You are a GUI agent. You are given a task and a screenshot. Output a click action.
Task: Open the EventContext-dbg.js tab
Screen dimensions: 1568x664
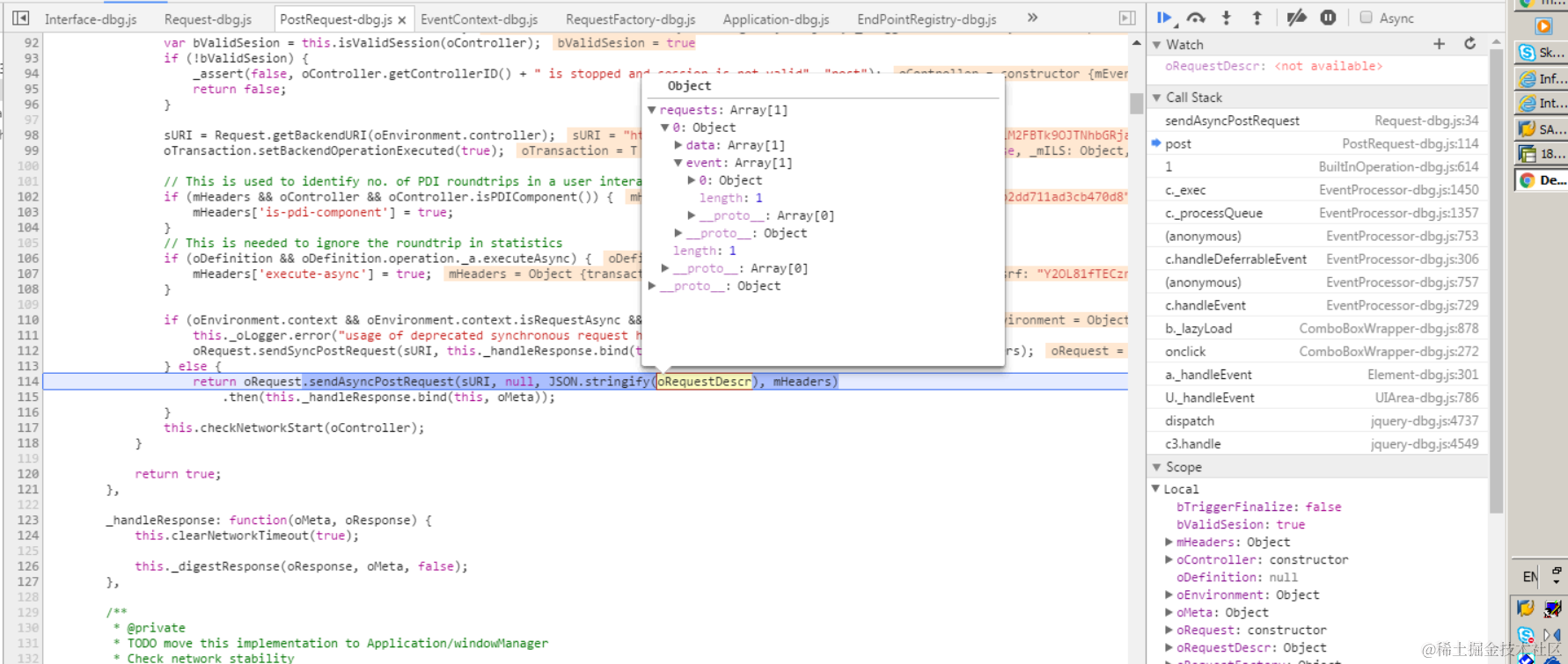[480, 18]
